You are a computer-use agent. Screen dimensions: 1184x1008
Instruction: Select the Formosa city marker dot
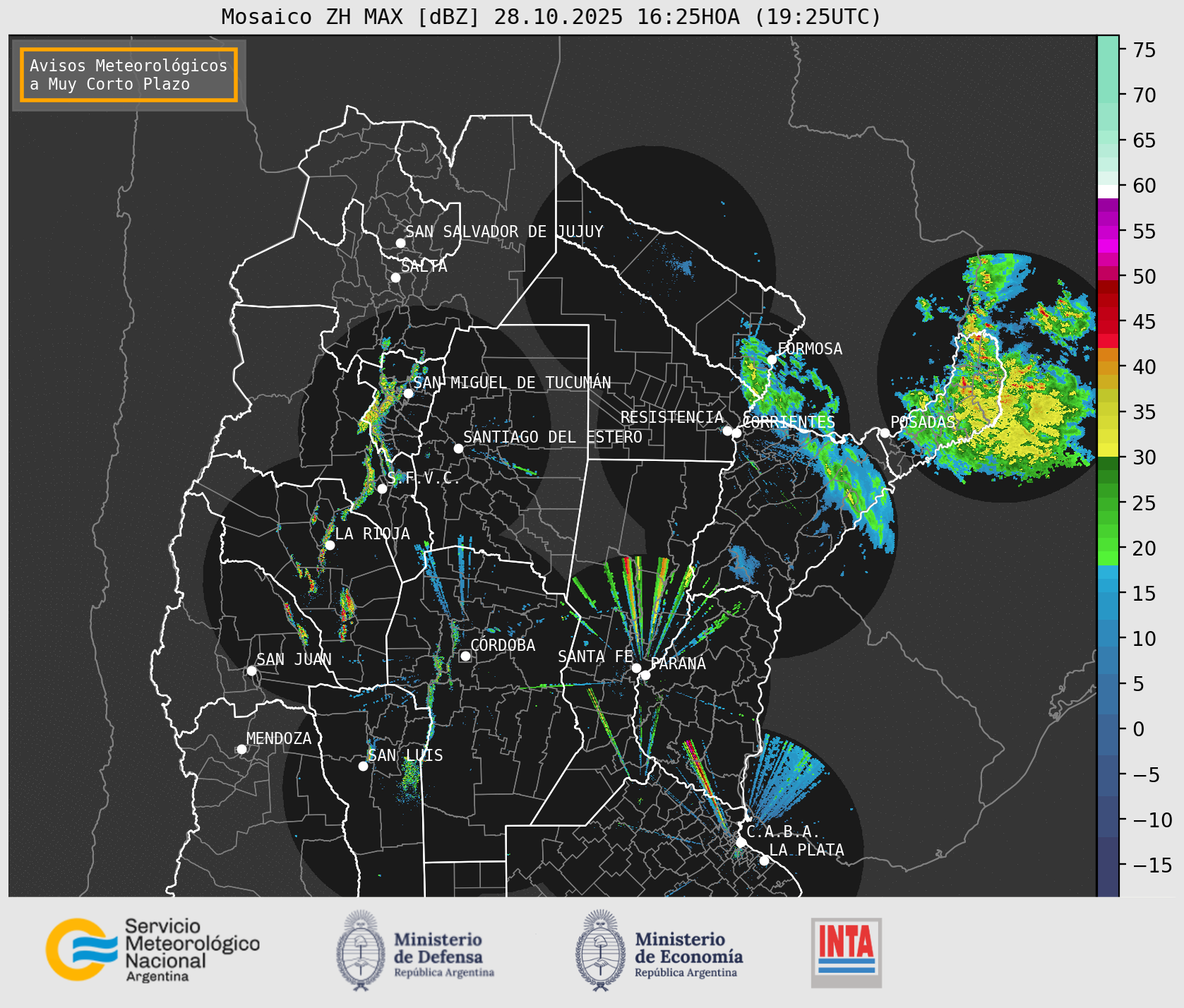pos(772,359)
